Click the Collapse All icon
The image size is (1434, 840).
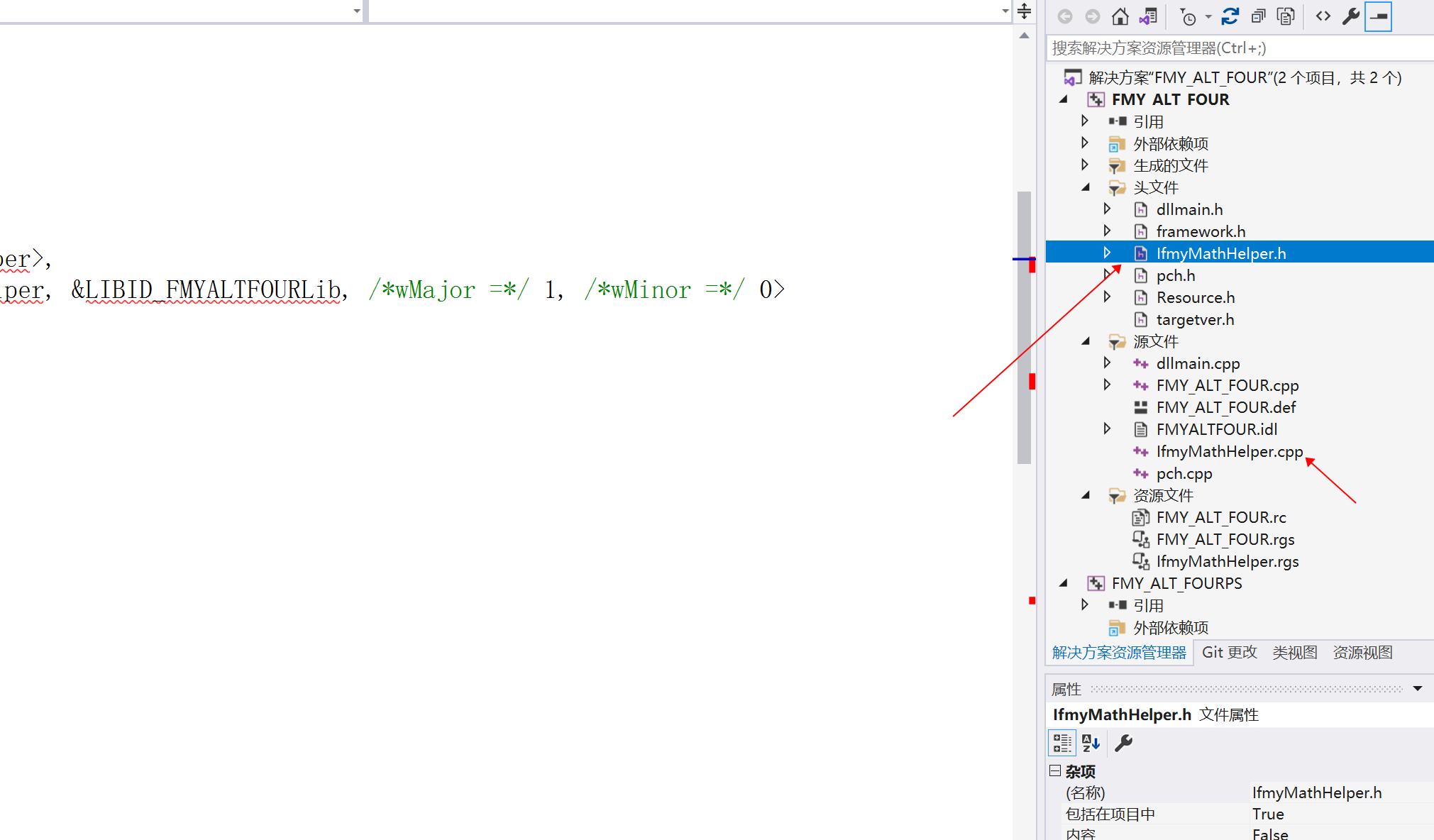point(1258,16)
